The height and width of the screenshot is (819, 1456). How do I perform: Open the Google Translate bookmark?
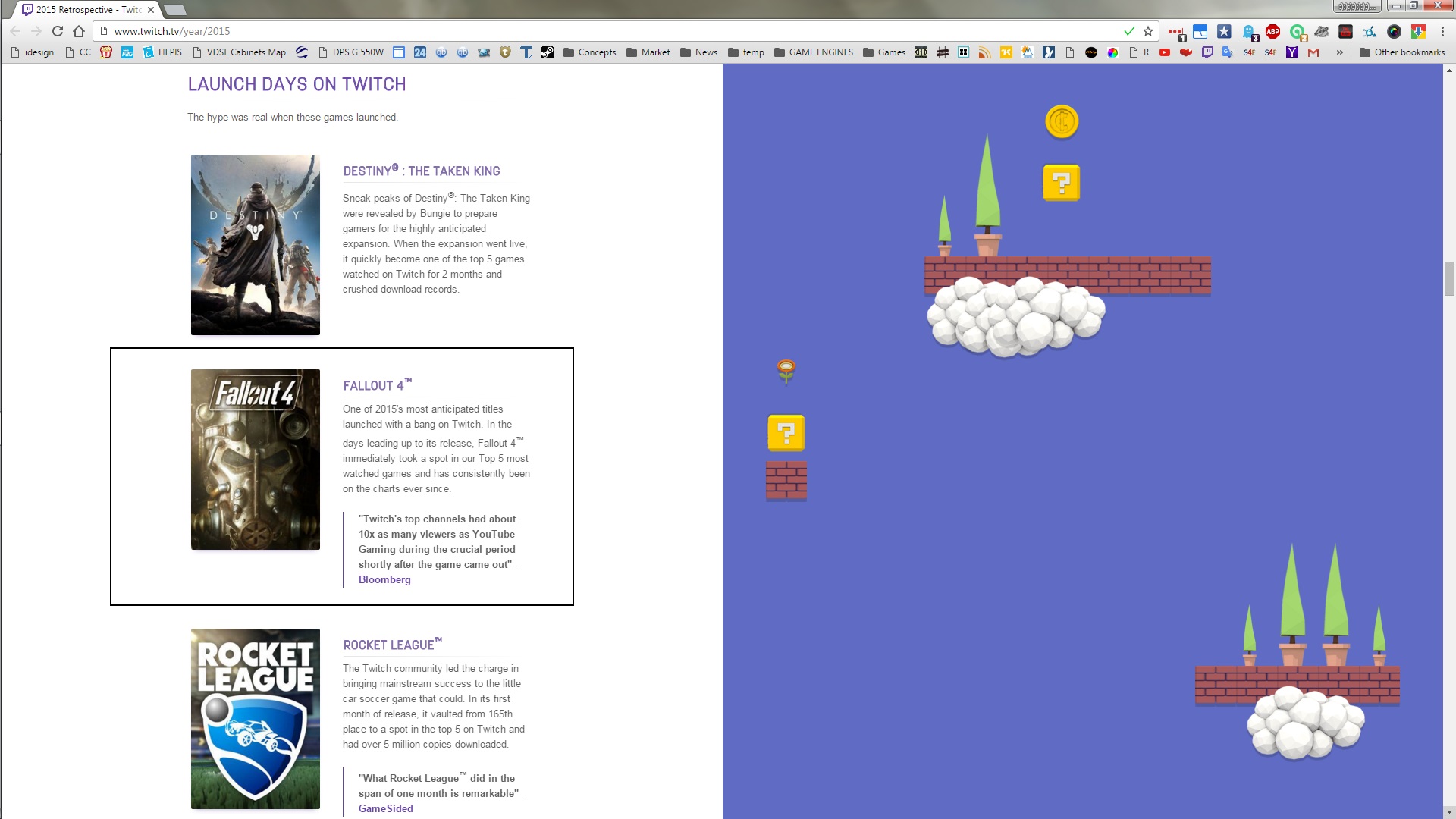tap(1228, 52)
